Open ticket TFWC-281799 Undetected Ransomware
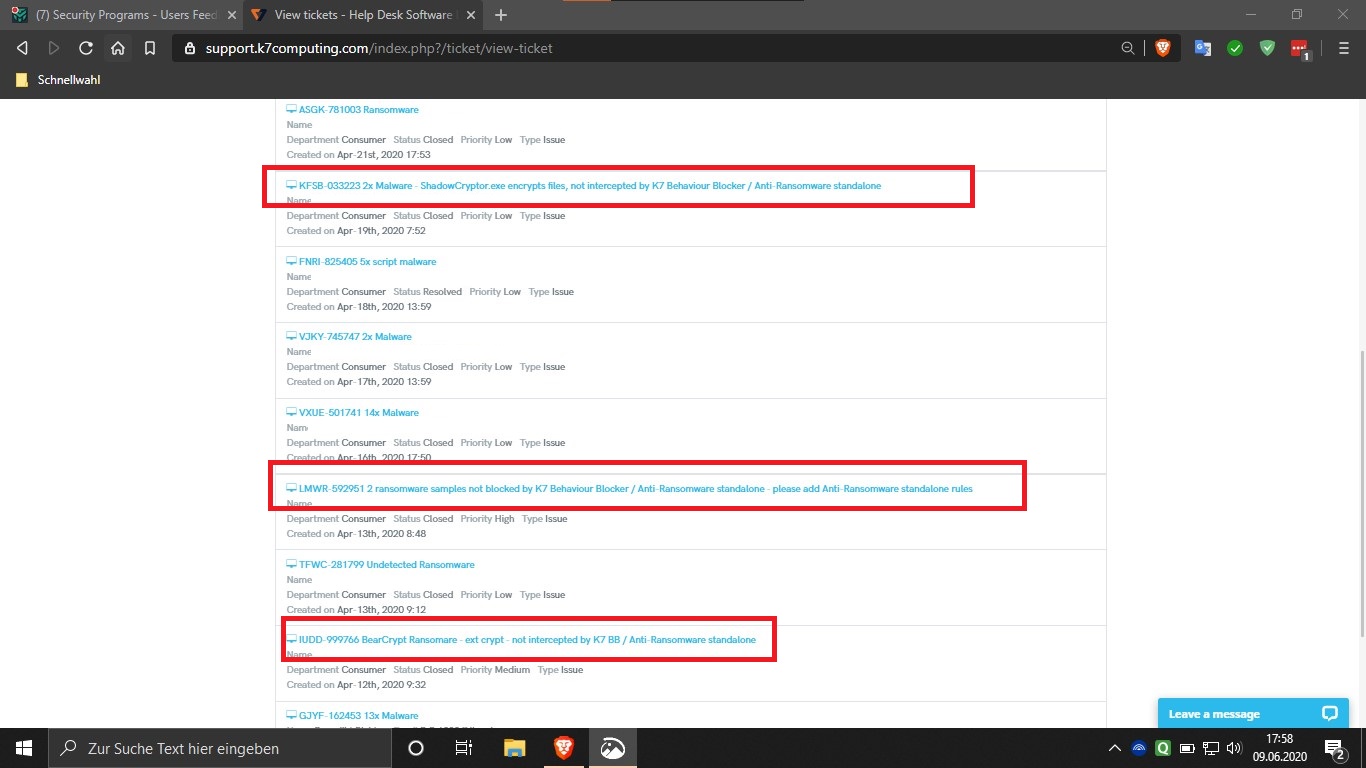 click(387, 565)
